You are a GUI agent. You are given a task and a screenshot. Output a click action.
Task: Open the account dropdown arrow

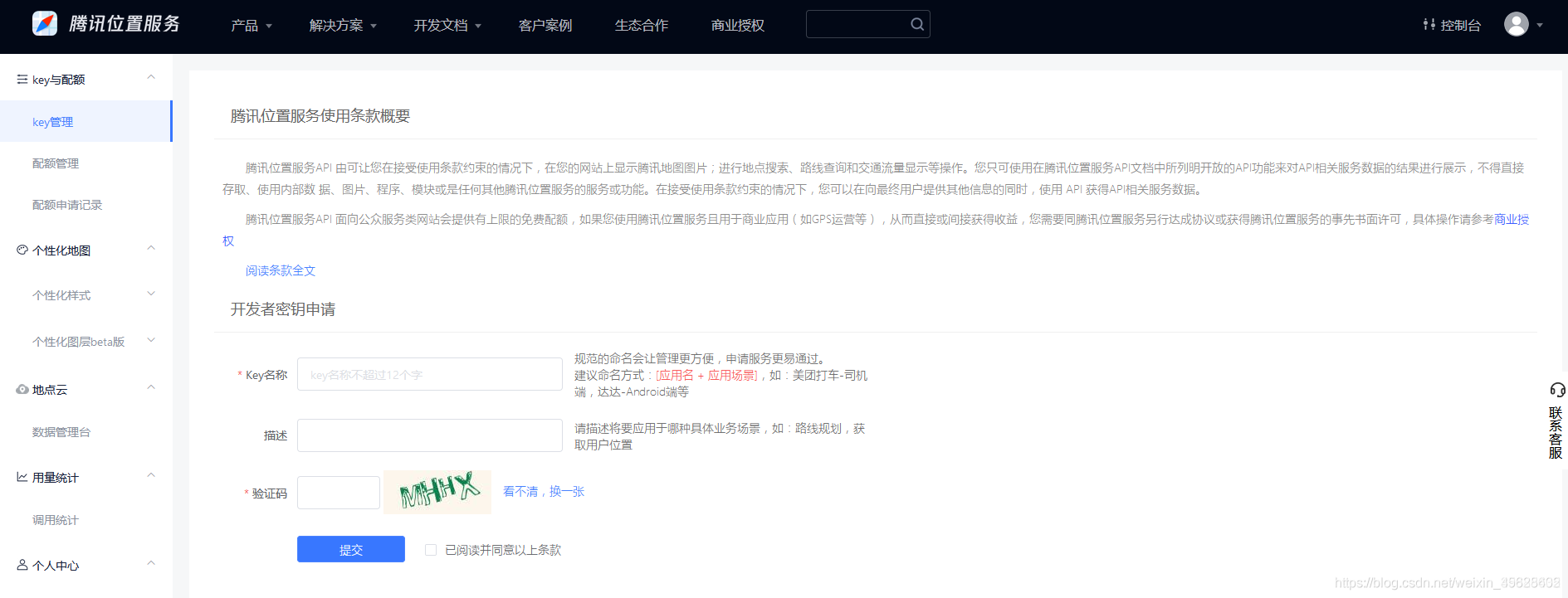click(1540, 25)
